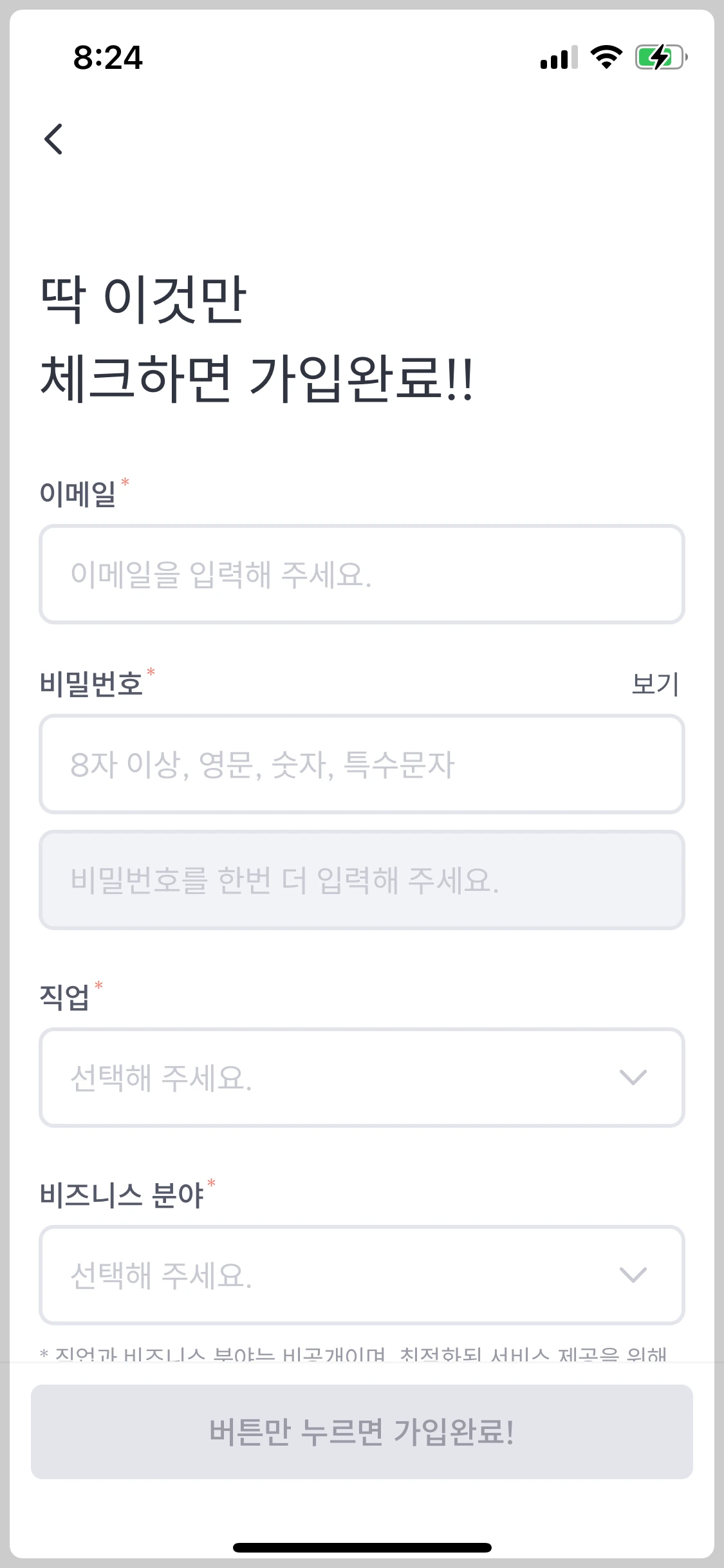
Task: Open the 직업 selection dropdown
Action: (x=362, y=1078)
